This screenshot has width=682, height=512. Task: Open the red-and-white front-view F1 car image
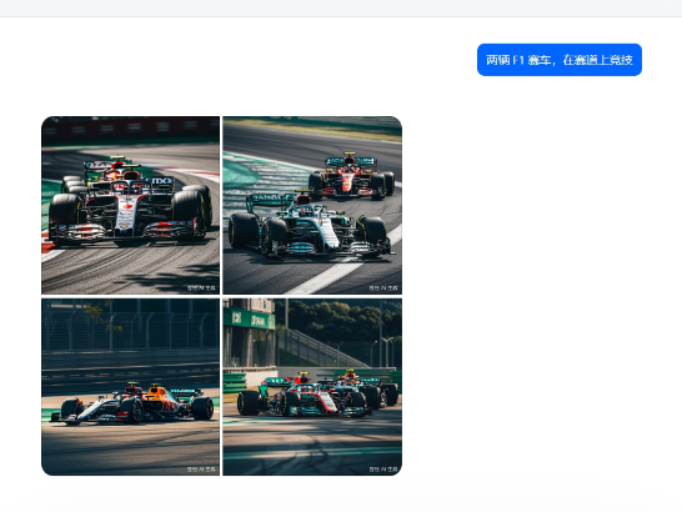point(130,205)
